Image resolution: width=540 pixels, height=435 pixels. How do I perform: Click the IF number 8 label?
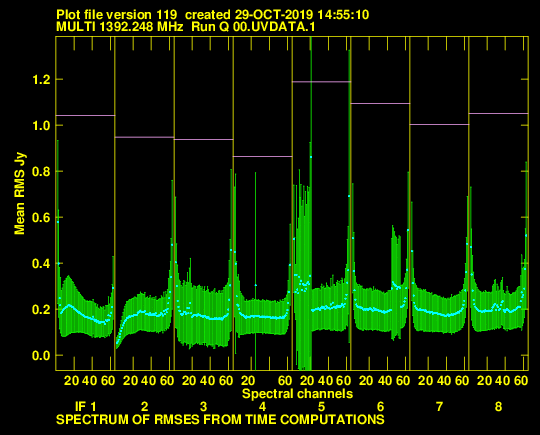pyautogui.click(x=498, y=407)
